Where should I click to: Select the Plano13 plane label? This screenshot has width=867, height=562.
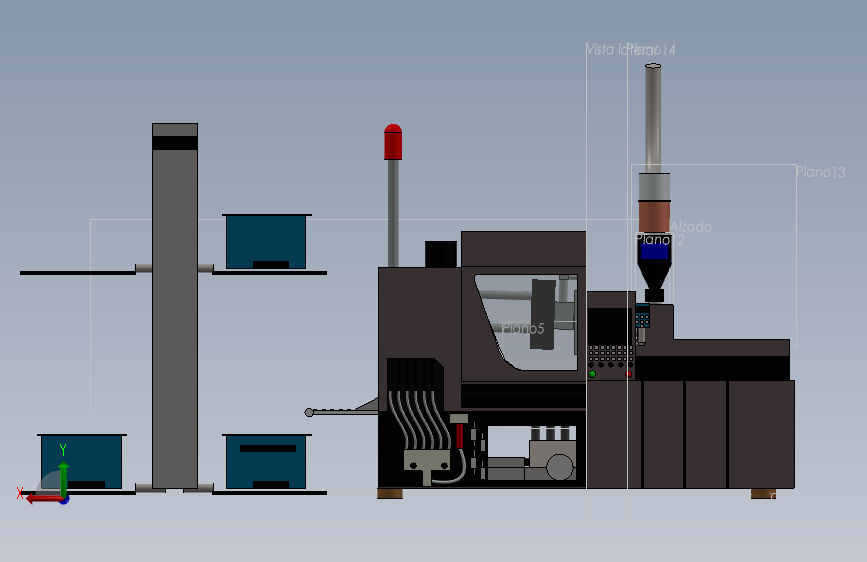tap(820, 173)
